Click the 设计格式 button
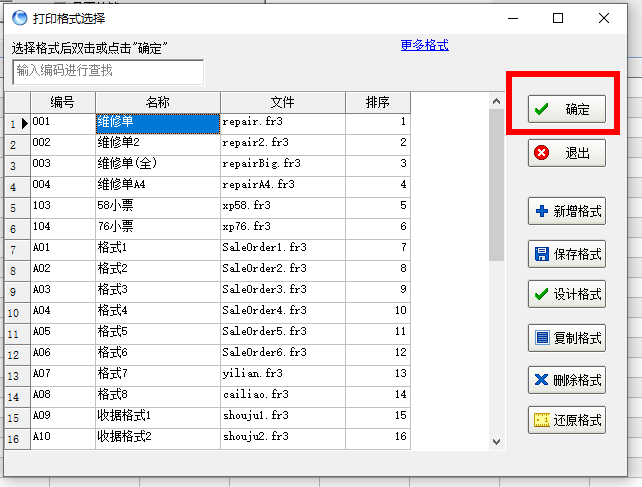642x487 pixels. (x=567, y=294)
